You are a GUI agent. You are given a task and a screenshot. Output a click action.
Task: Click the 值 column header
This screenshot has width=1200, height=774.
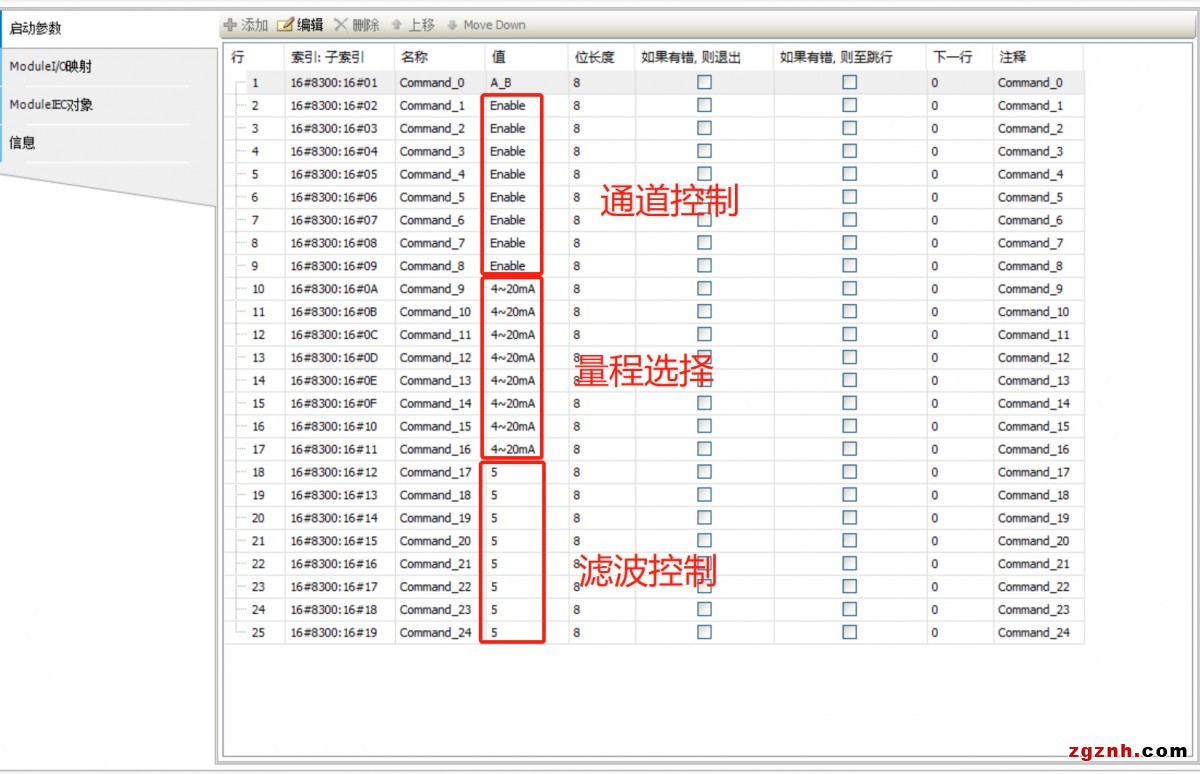coord(498,57)
